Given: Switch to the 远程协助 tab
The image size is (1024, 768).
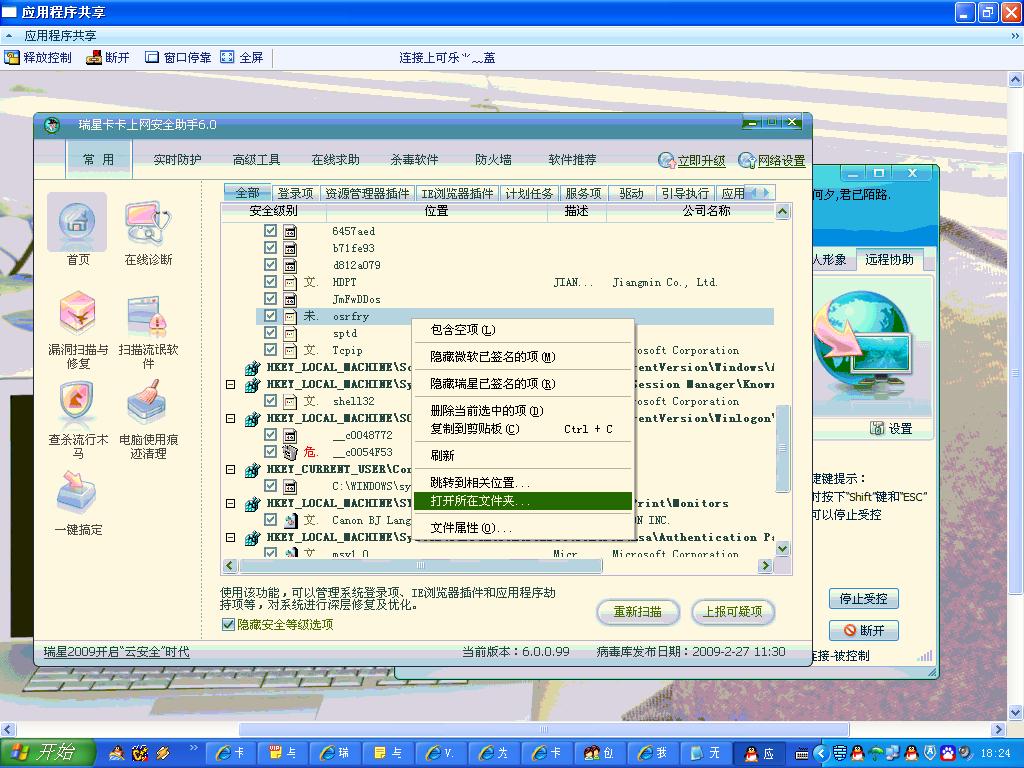Looking at the screenshot, I should (x=889, y=259).
